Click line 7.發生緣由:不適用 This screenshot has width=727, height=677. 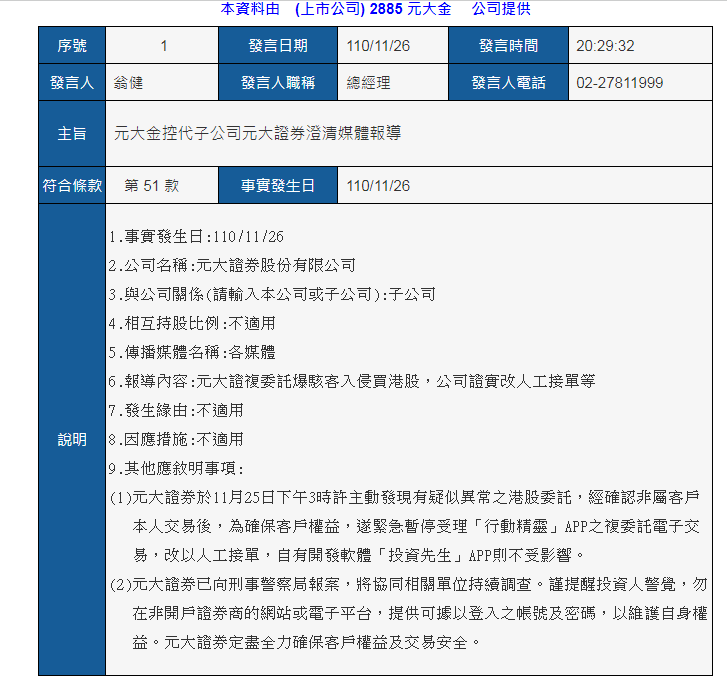pyautogui.click(x=176, y=410)
